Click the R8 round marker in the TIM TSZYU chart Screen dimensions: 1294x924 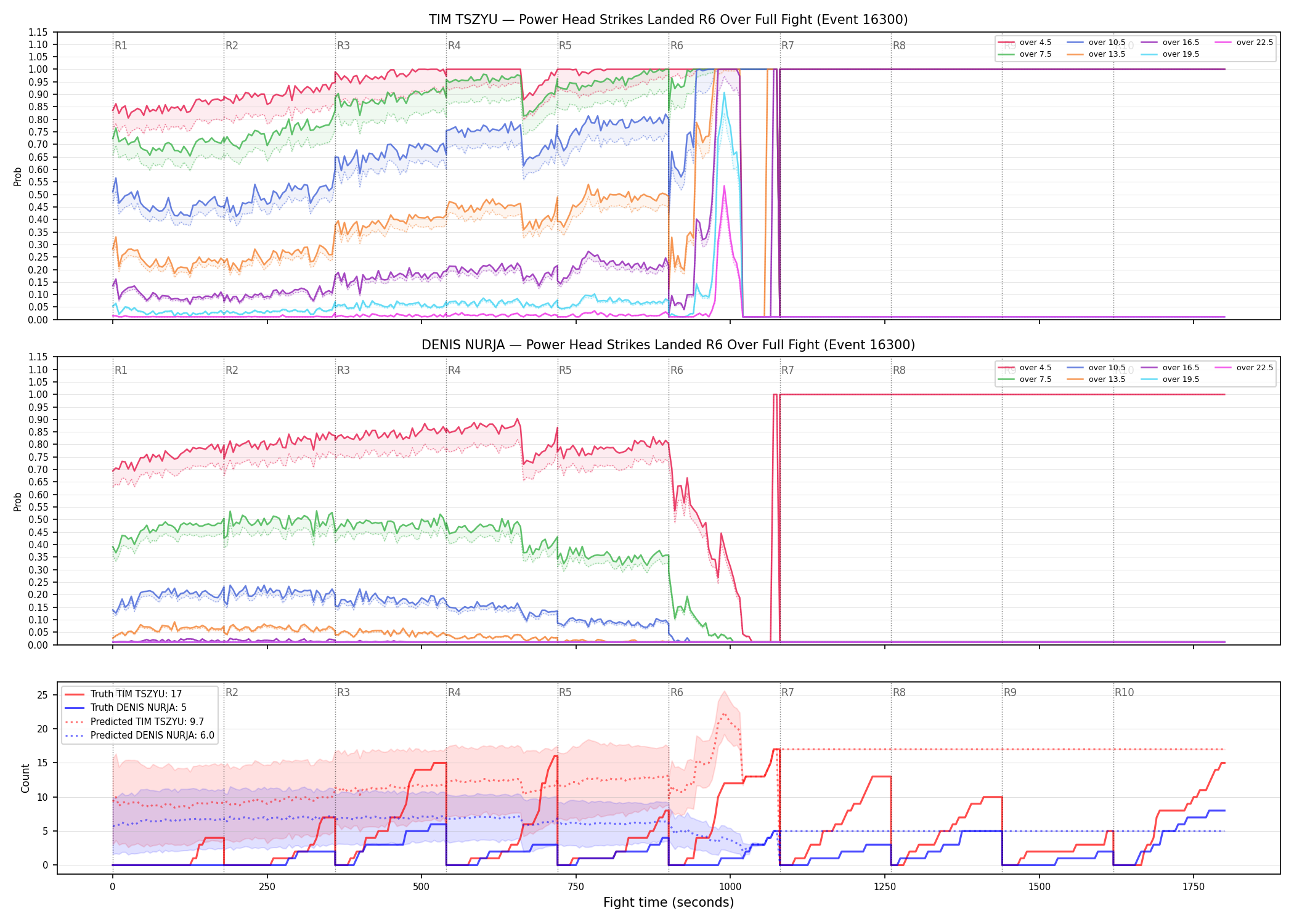(x=899, y=46)
